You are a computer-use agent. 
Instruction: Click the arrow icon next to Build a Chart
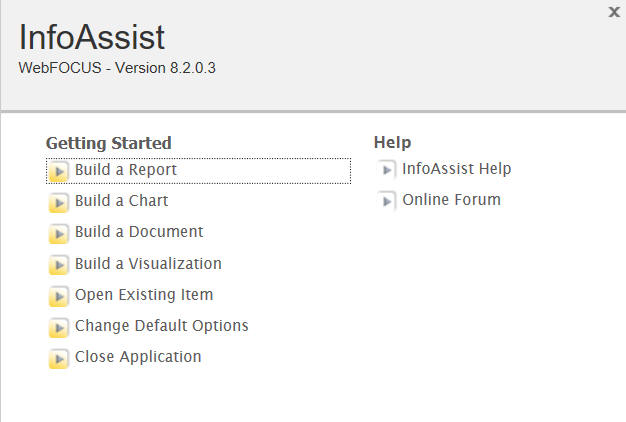pos(59,202)
